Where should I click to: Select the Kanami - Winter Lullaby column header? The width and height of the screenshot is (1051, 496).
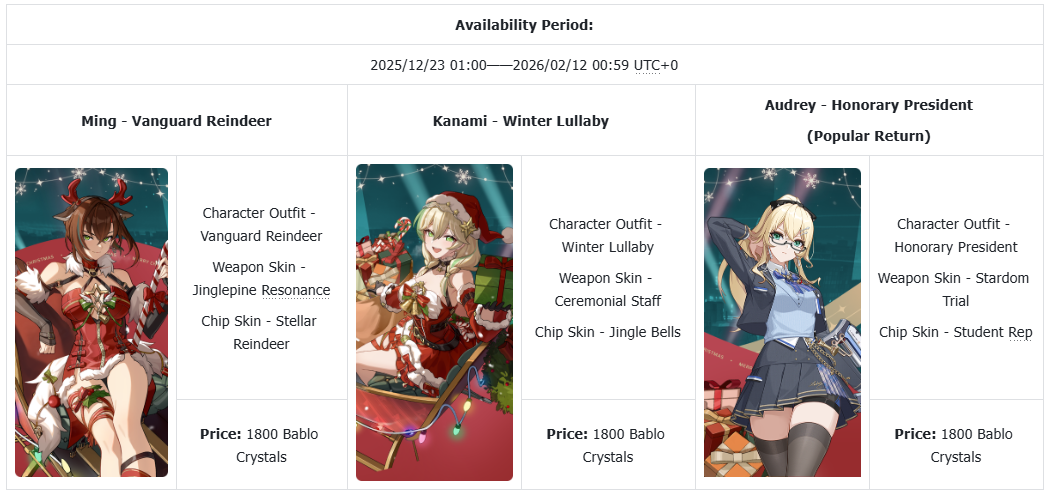tap(521, 121)
